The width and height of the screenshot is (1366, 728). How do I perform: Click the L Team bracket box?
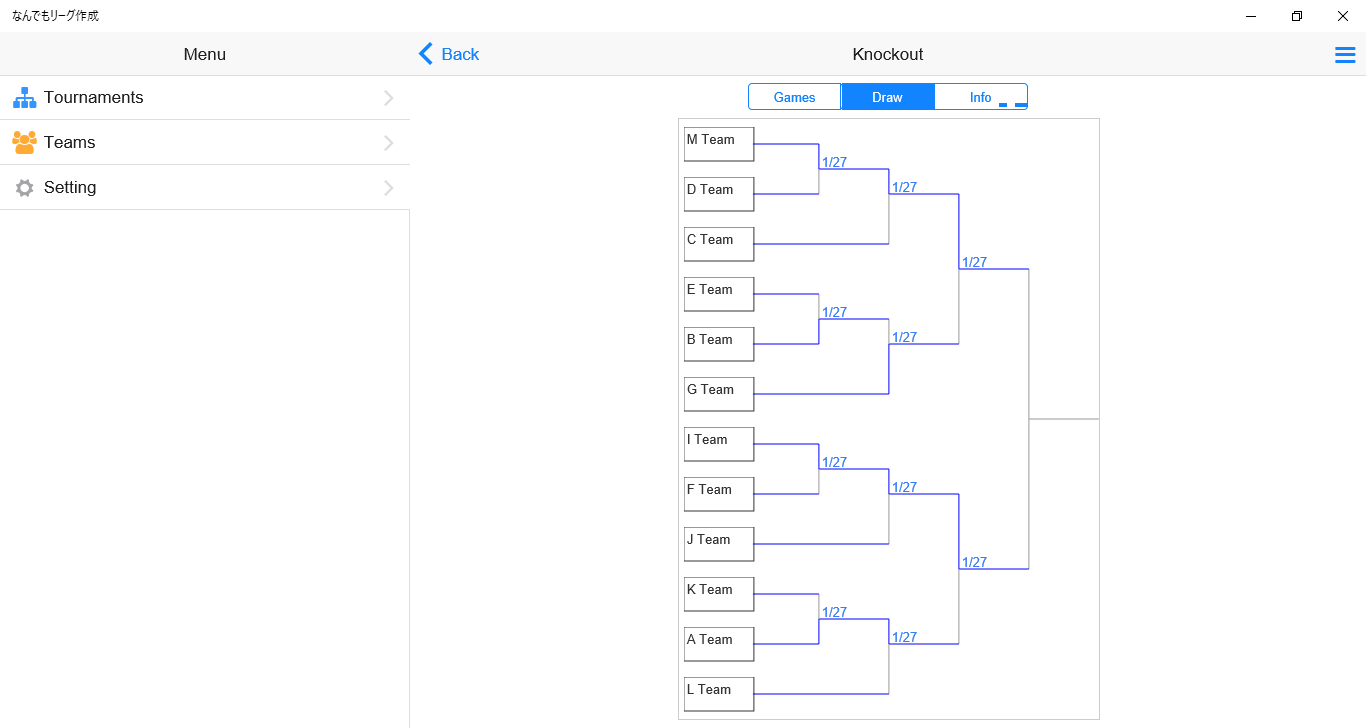tap(719, 694)
